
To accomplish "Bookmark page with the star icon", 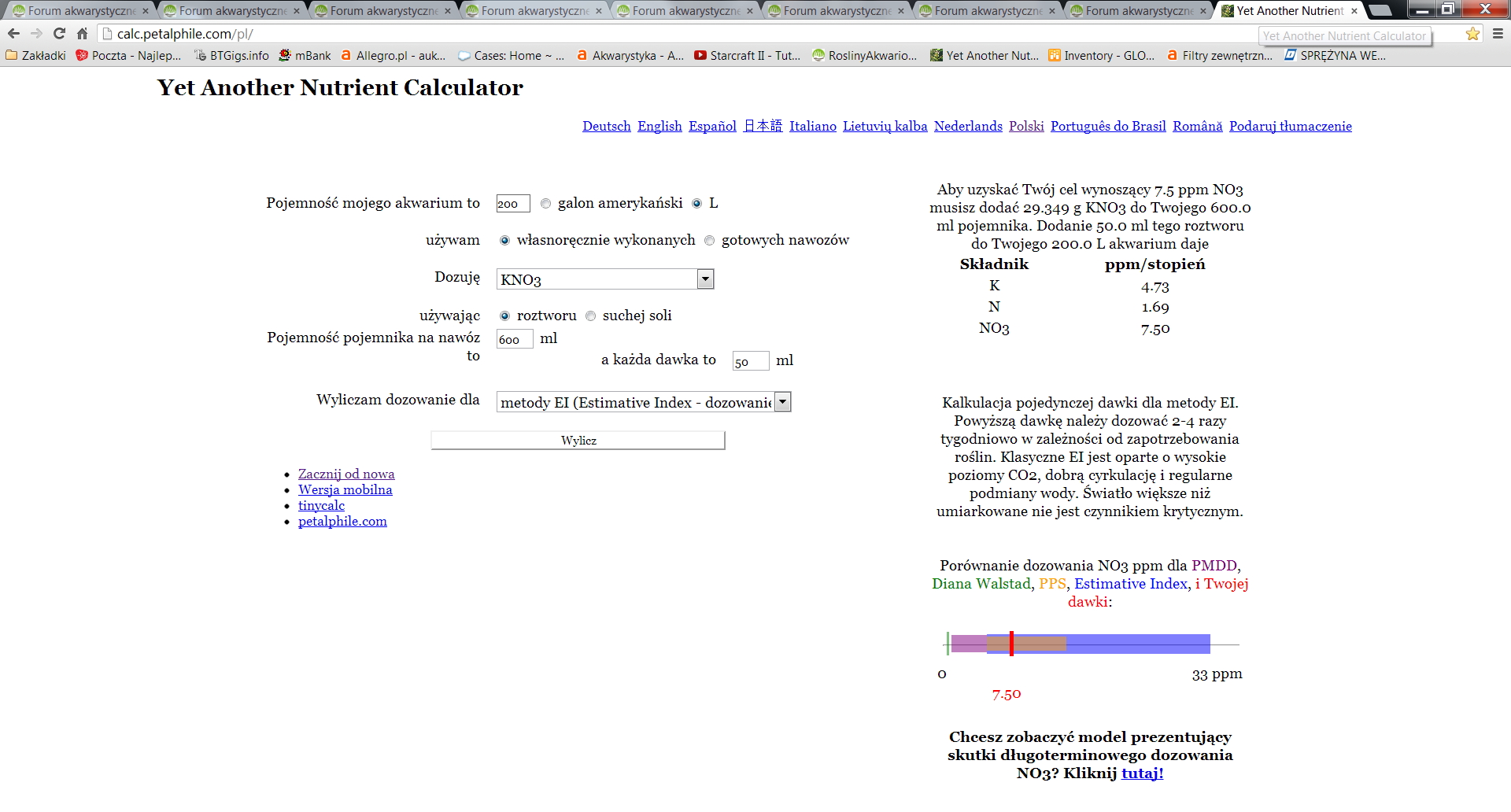I will [x=1472, y=34].
